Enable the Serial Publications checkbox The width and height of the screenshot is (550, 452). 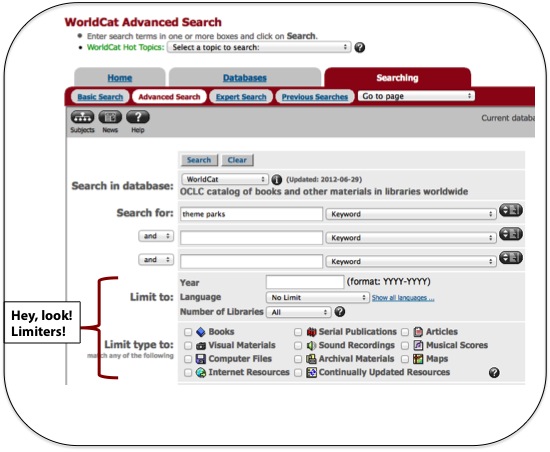click(298, 332)
